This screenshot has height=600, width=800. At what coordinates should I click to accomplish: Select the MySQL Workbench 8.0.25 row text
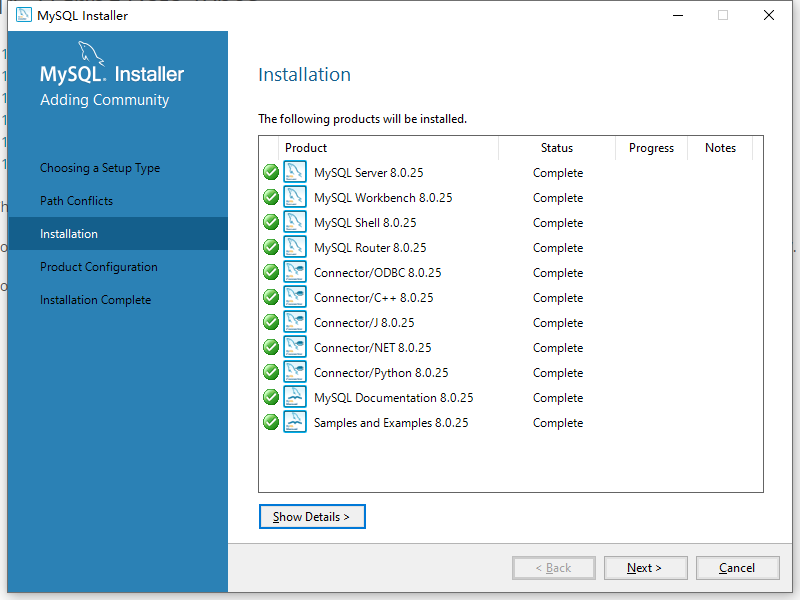(x=383, y=198)
